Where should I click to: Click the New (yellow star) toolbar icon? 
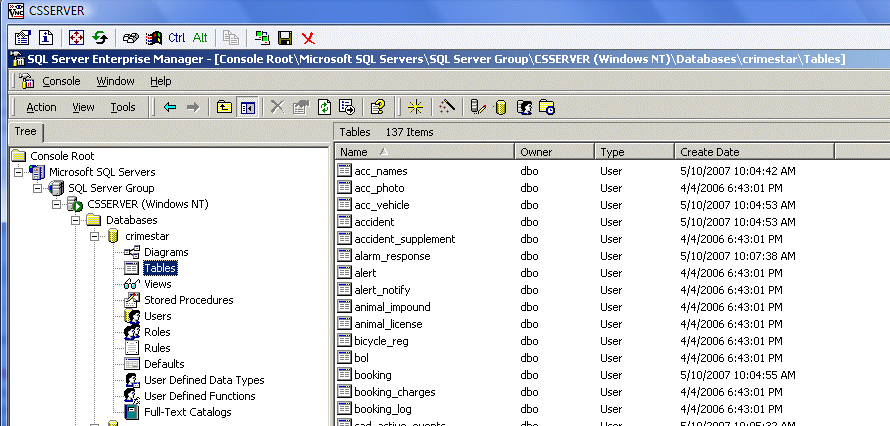pos(415,107)
